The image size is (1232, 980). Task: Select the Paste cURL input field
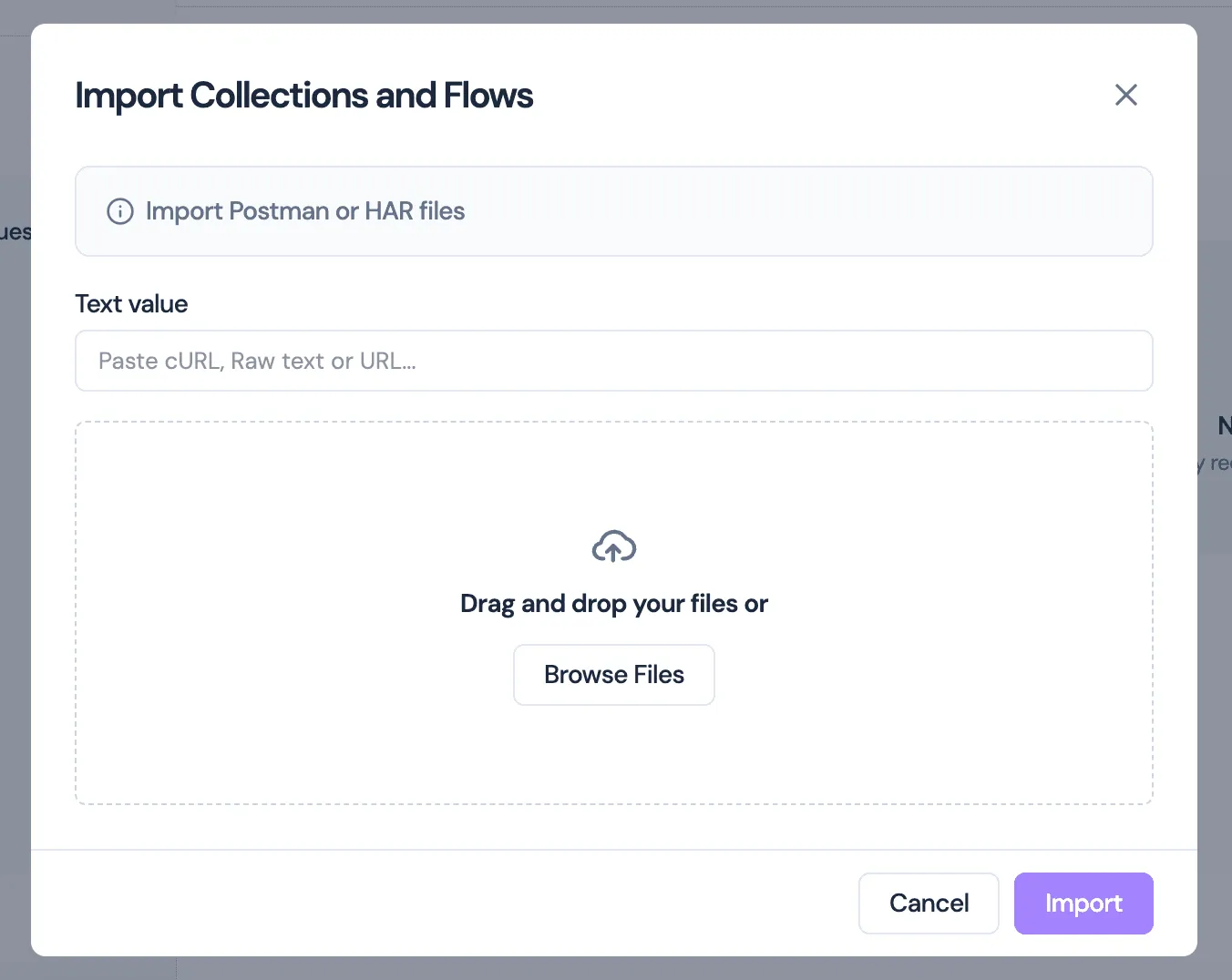[x=614, y=361]
